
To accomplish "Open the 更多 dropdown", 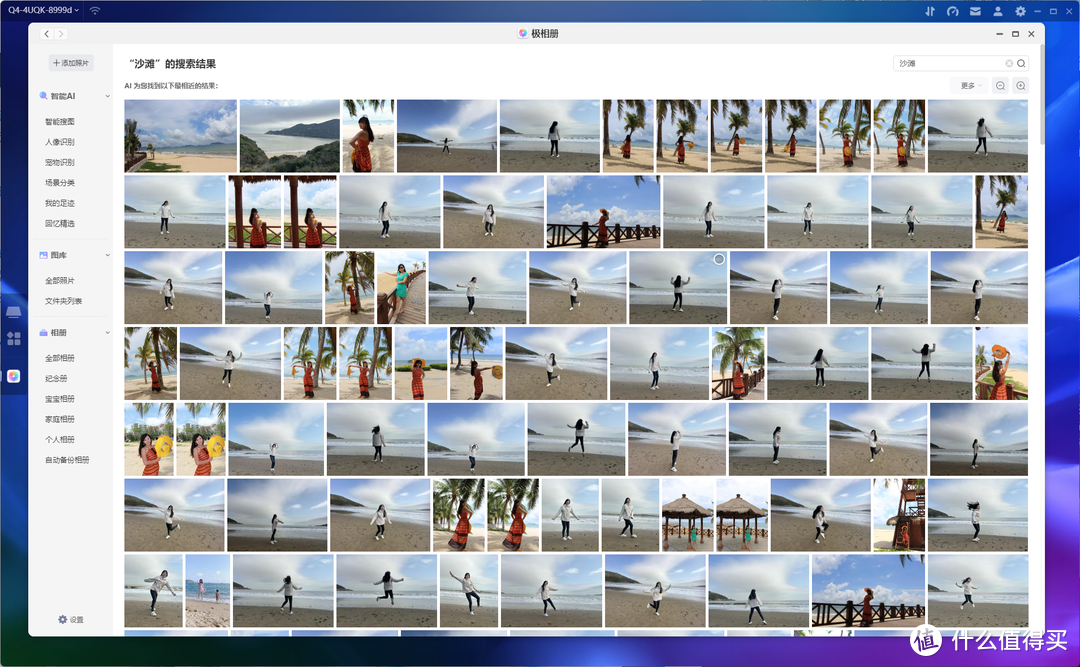I will (x=970, y=86).
